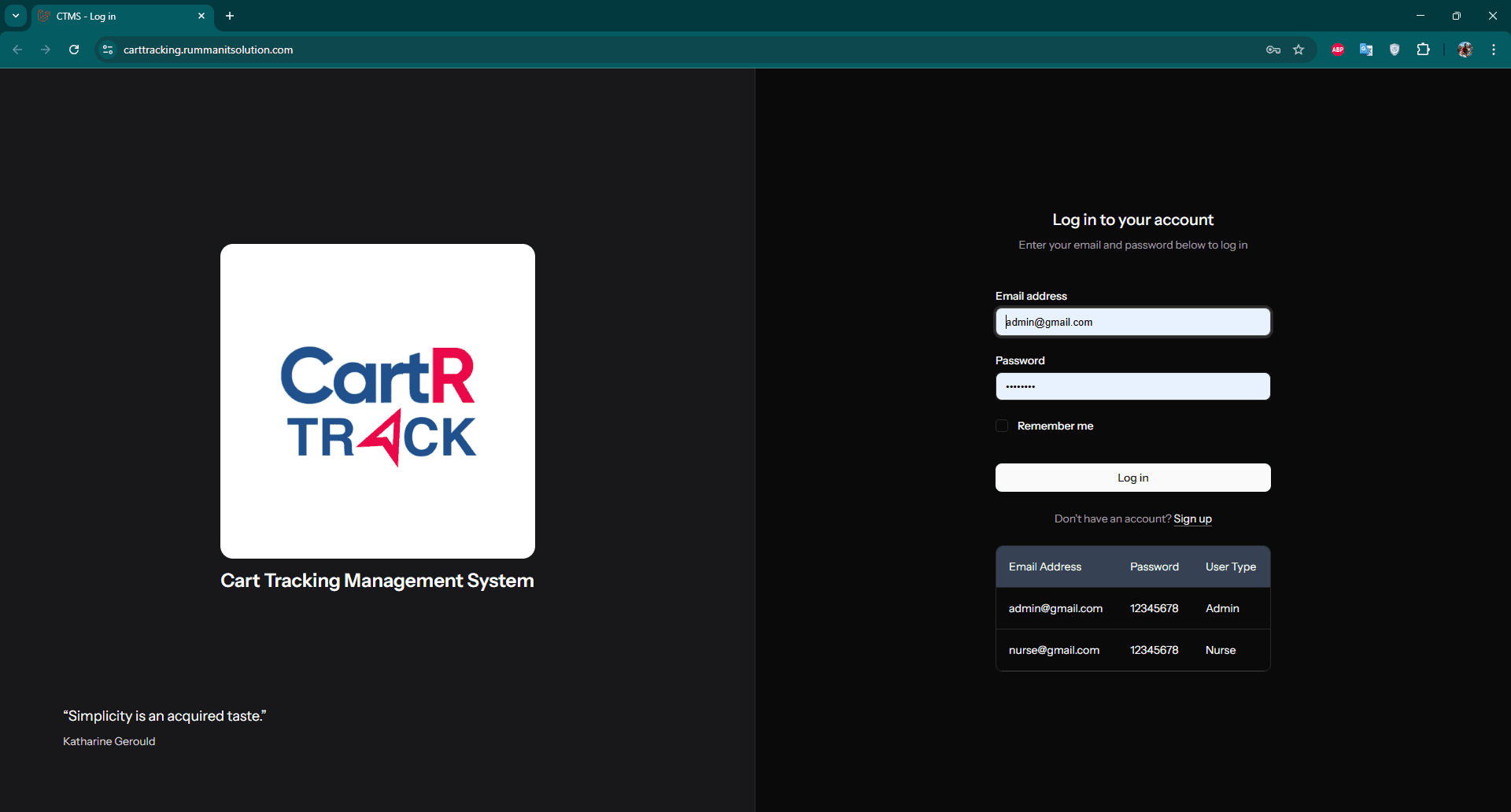Click admin@gmail.com in the credentials table
The height and width of the screenshot is (812, 1511).
(x=1055, y=608)
